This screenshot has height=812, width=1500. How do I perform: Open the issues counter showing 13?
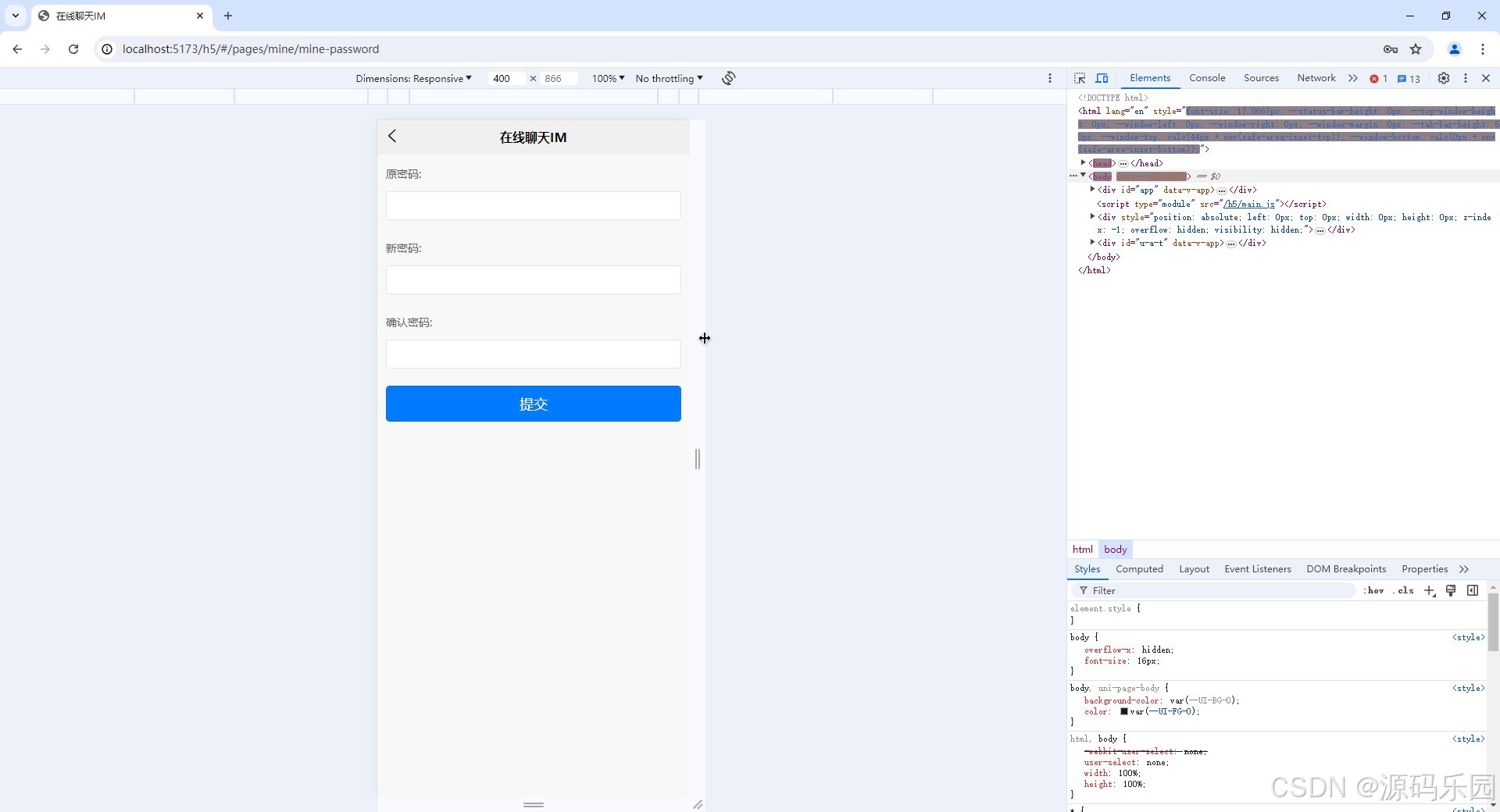coord(1407,78)
